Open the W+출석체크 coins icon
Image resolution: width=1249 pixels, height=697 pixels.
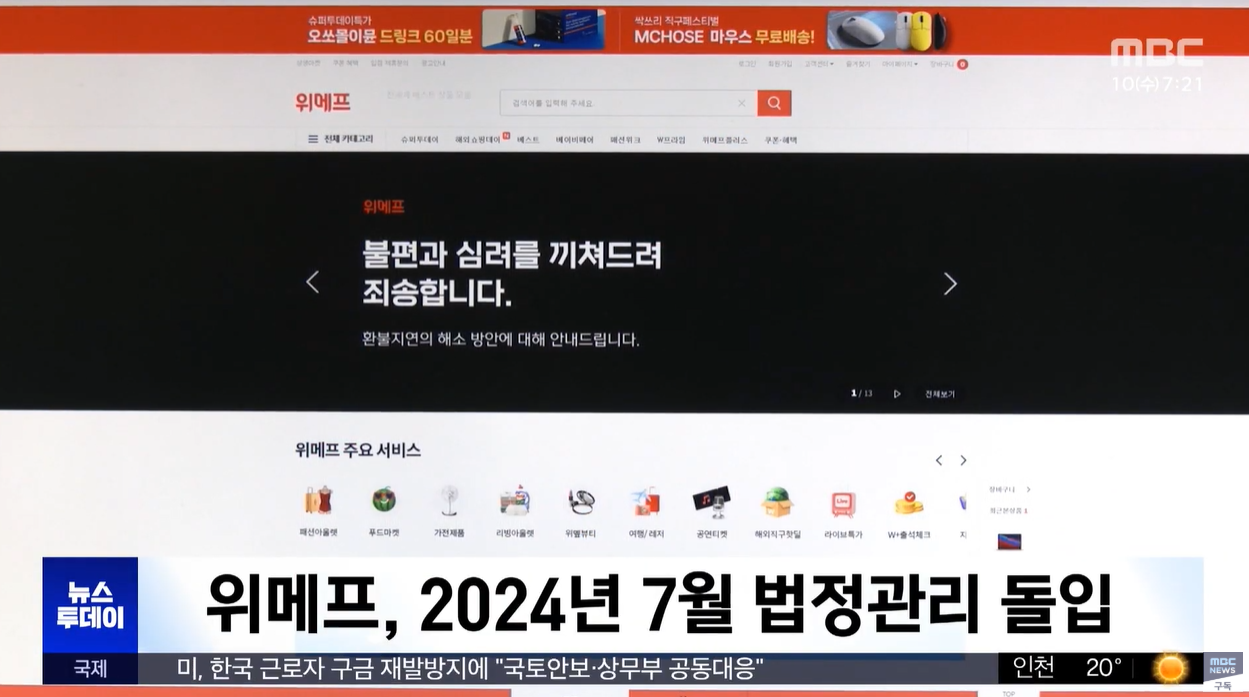point(908,501)
